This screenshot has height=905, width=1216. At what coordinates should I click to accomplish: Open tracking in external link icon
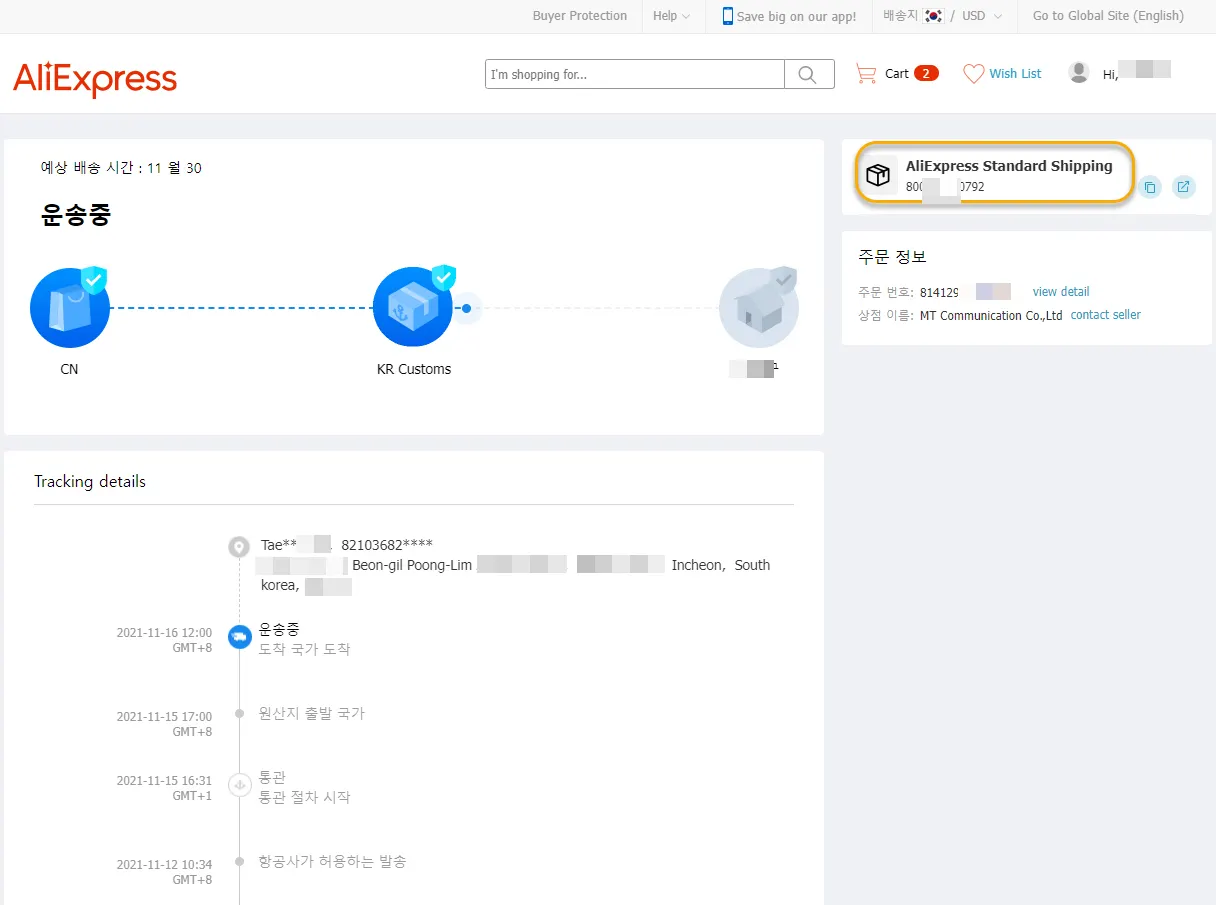1184,187
